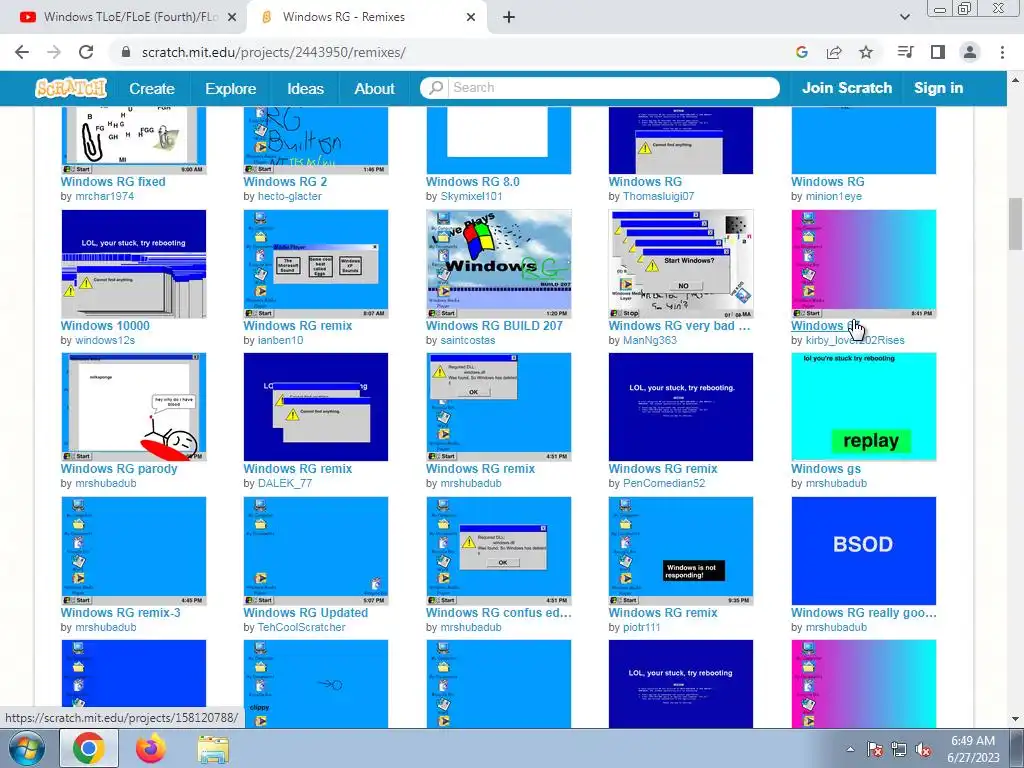Screen dimensions: 1024x768
Task: Toggle the browser side panel icon
Action: [938, 52]
